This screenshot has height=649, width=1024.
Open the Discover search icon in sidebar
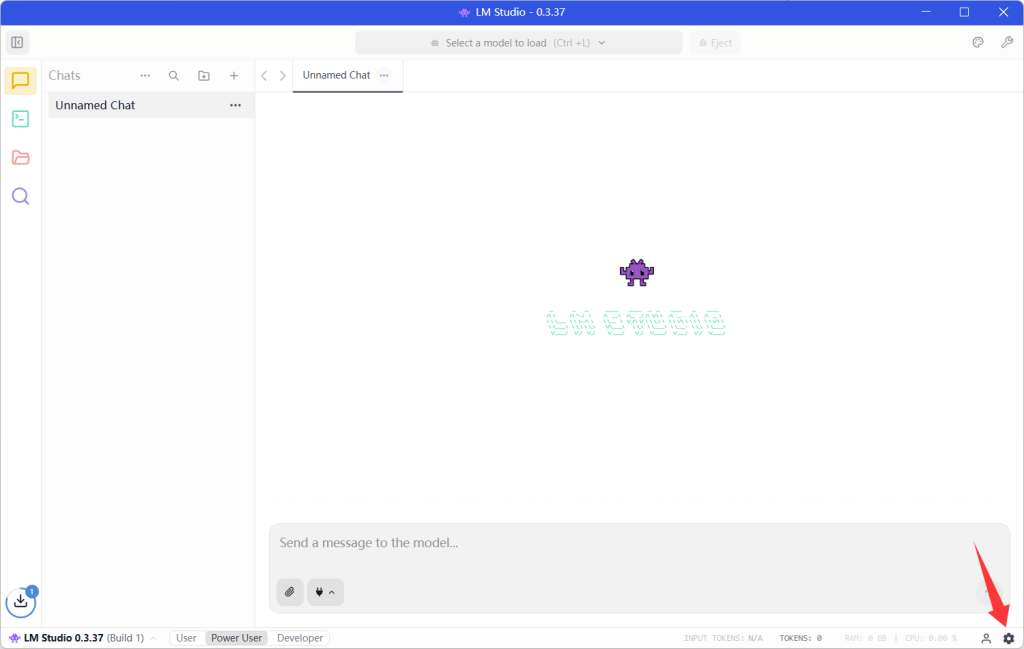pyautogui.click(x=20, y=196)
